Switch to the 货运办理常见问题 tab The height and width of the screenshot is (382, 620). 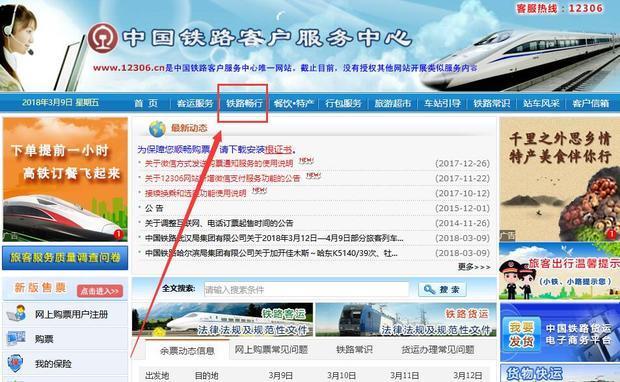point(438,350)
